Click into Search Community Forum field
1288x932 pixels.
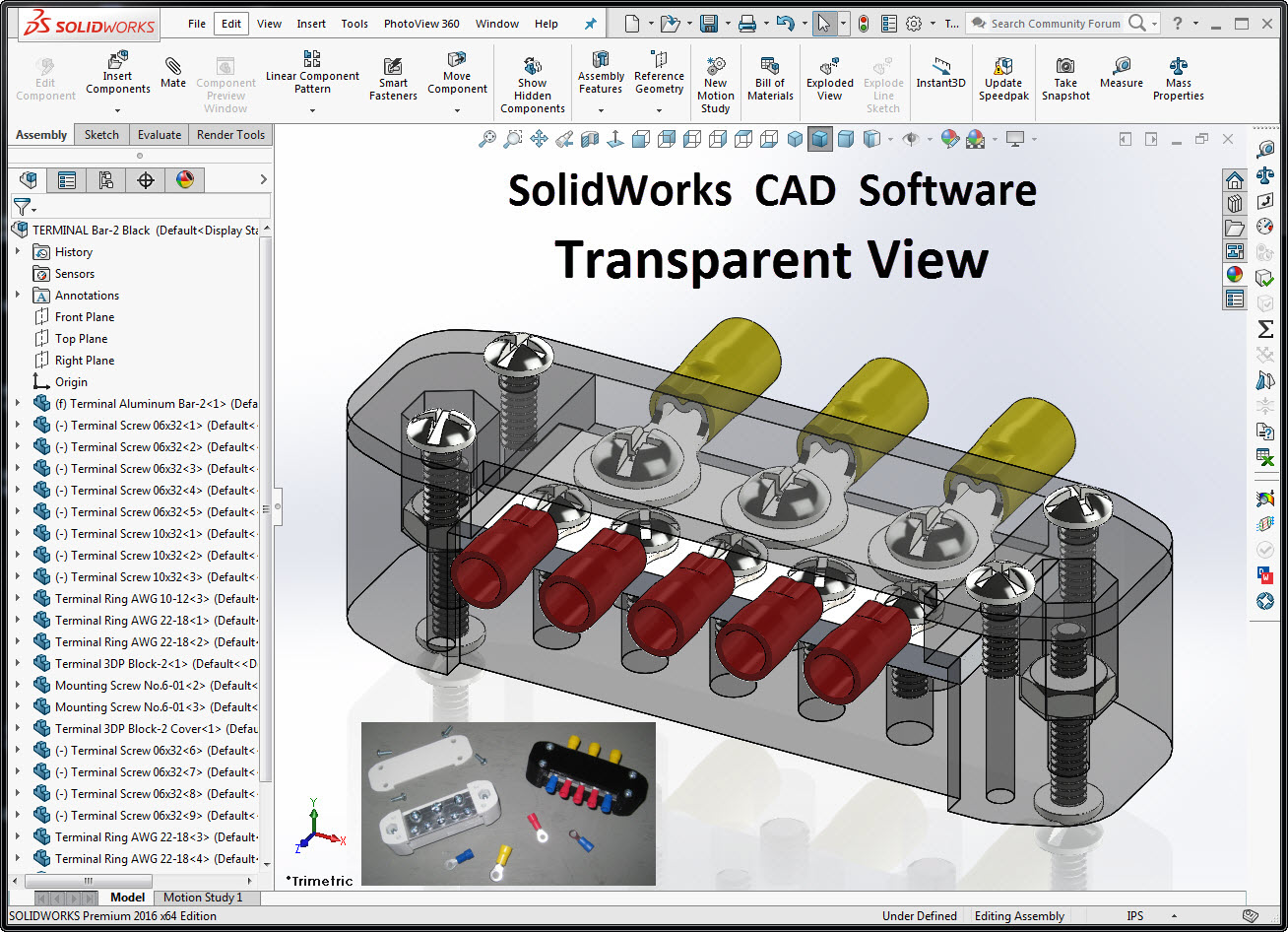1056,23
